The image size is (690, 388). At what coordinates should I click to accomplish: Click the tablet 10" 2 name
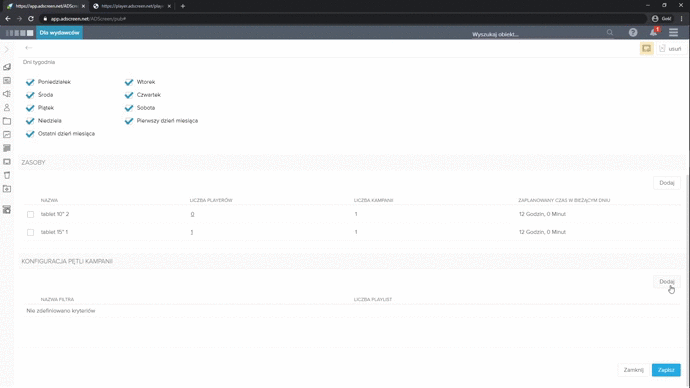[55, 214]
